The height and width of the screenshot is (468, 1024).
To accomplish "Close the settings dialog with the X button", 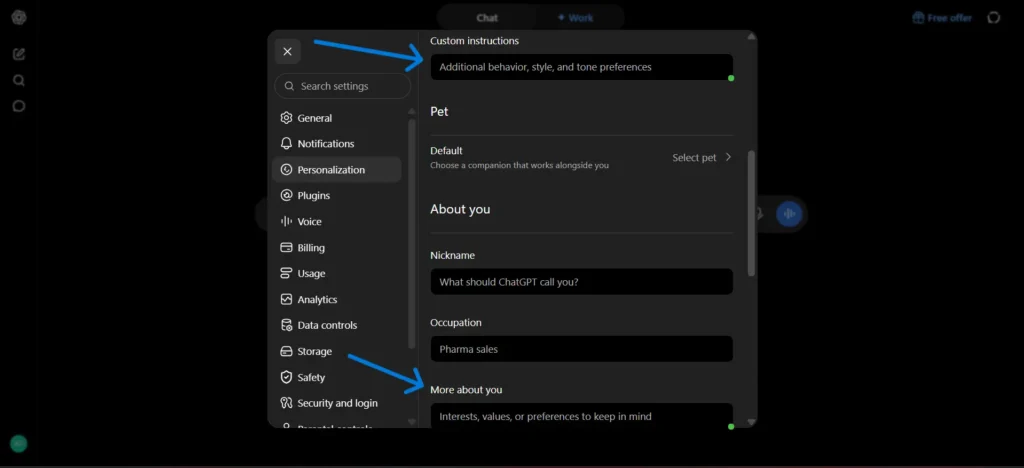I will tap(287, 52).
